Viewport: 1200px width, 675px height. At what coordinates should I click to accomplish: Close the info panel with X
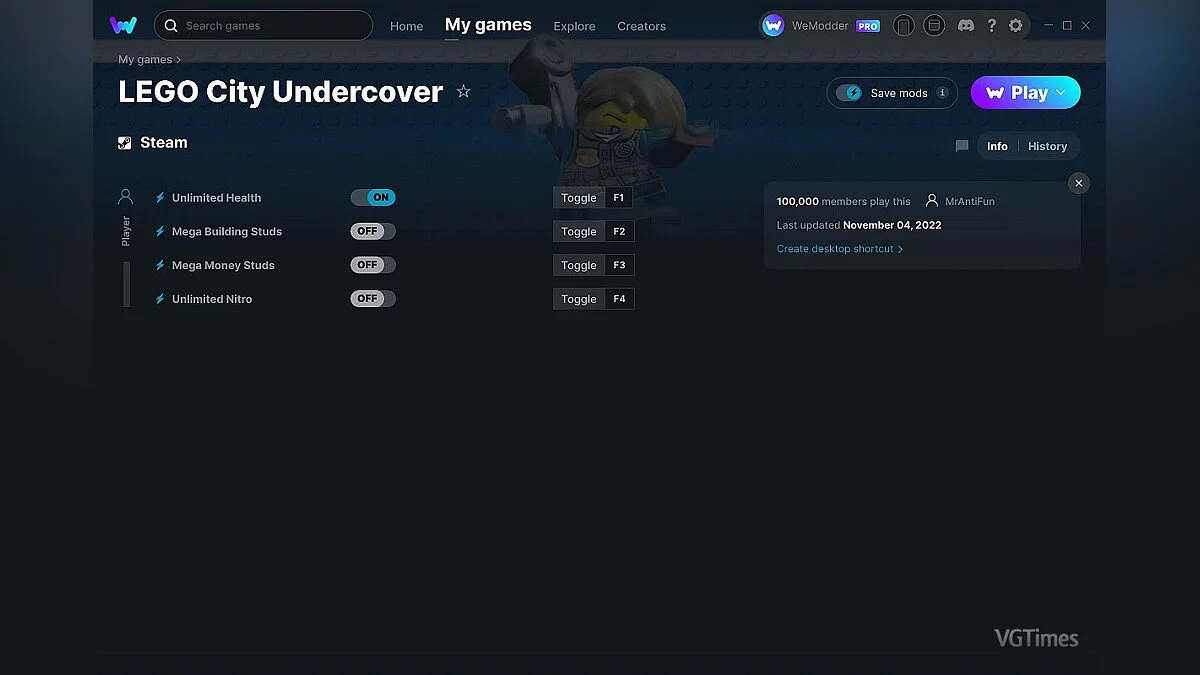pos(1078,183)
